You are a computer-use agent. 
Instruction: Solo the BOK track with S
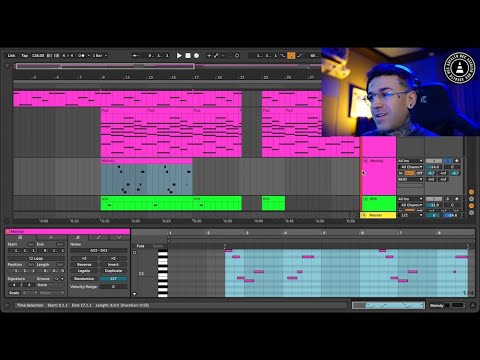[448, 199]
